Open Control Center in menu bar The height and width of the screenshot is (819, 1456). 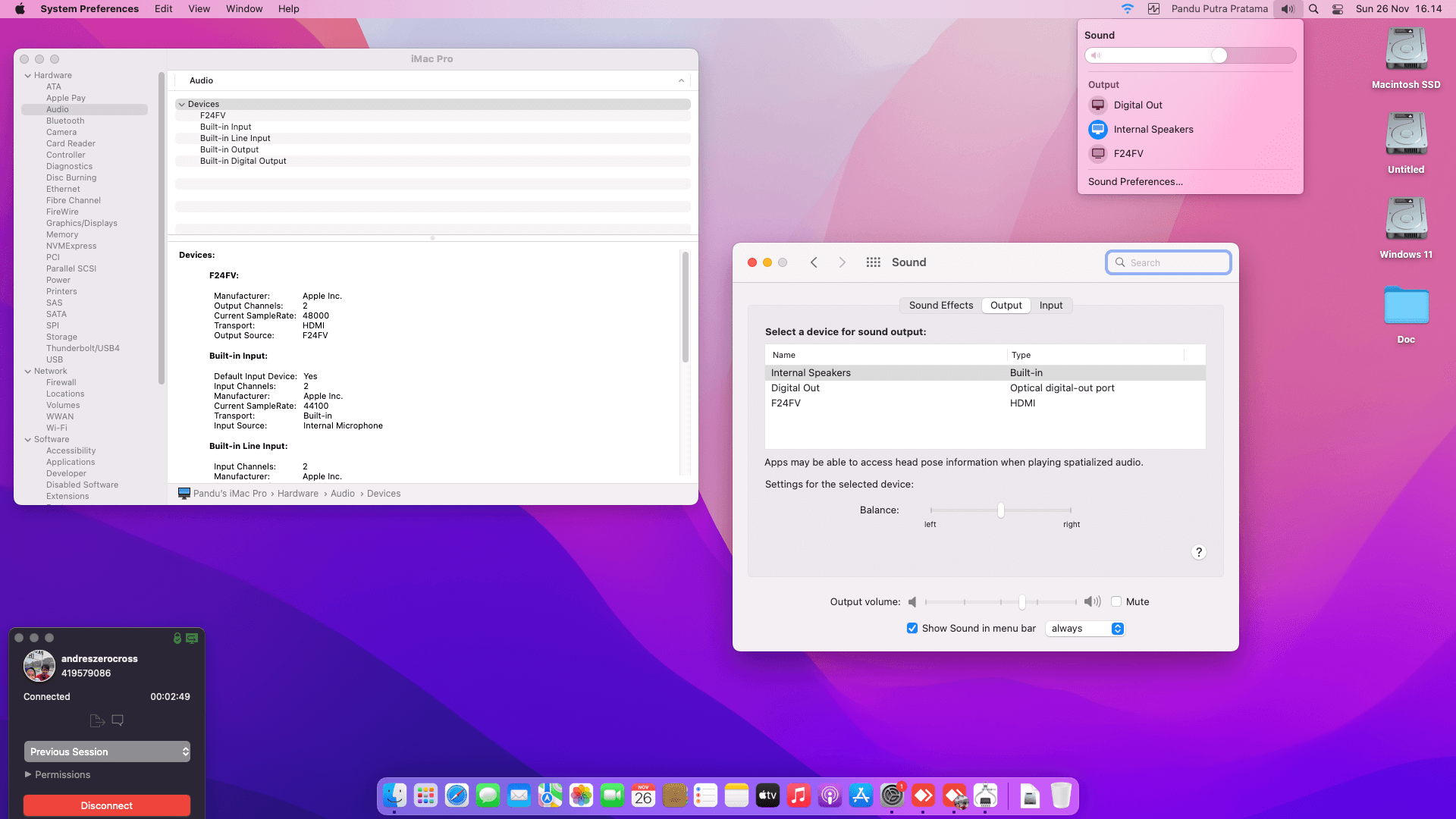1338,9
